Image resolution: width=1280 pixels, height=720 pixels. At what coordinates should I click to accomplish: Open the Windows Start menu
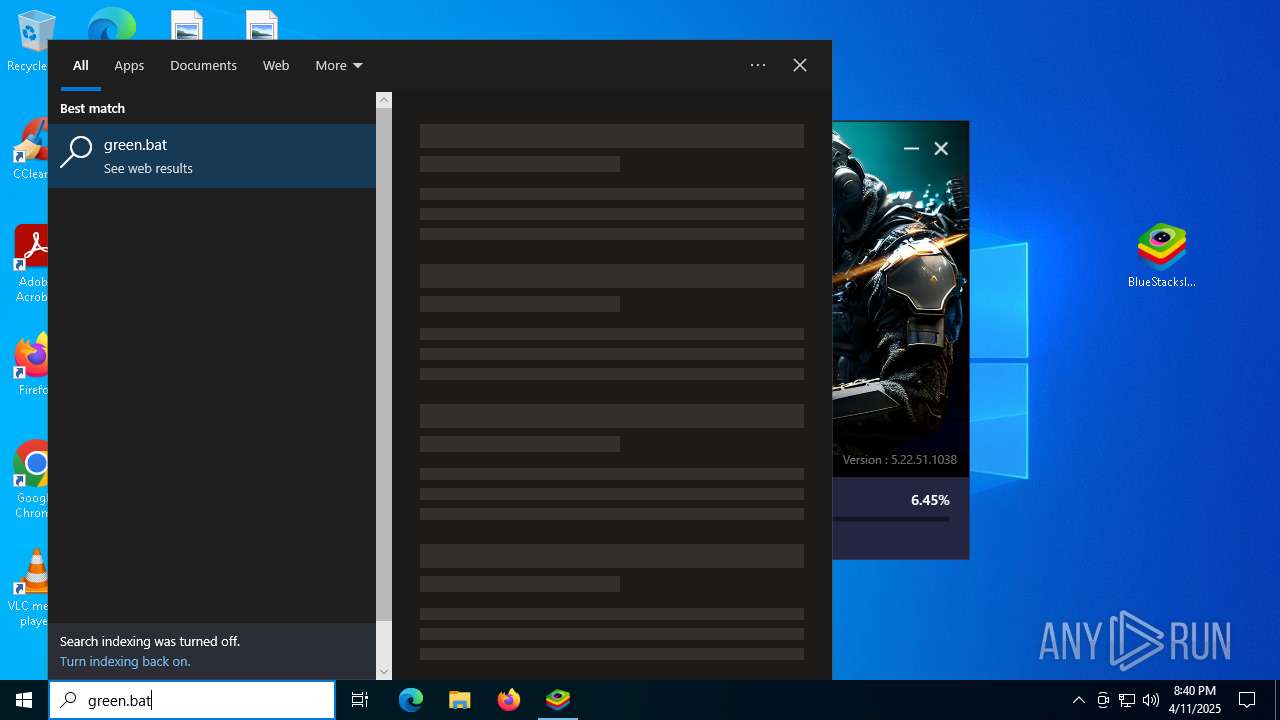point(24,700)
